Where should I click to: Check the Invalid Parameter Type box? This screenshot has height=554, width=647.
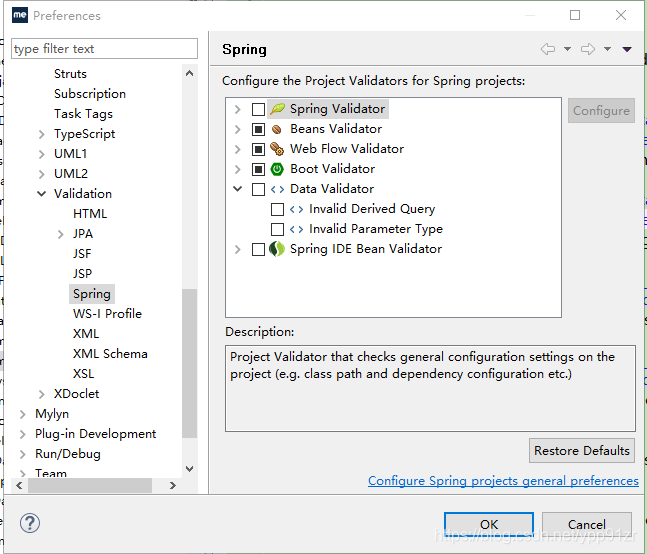tap(277, 229)
